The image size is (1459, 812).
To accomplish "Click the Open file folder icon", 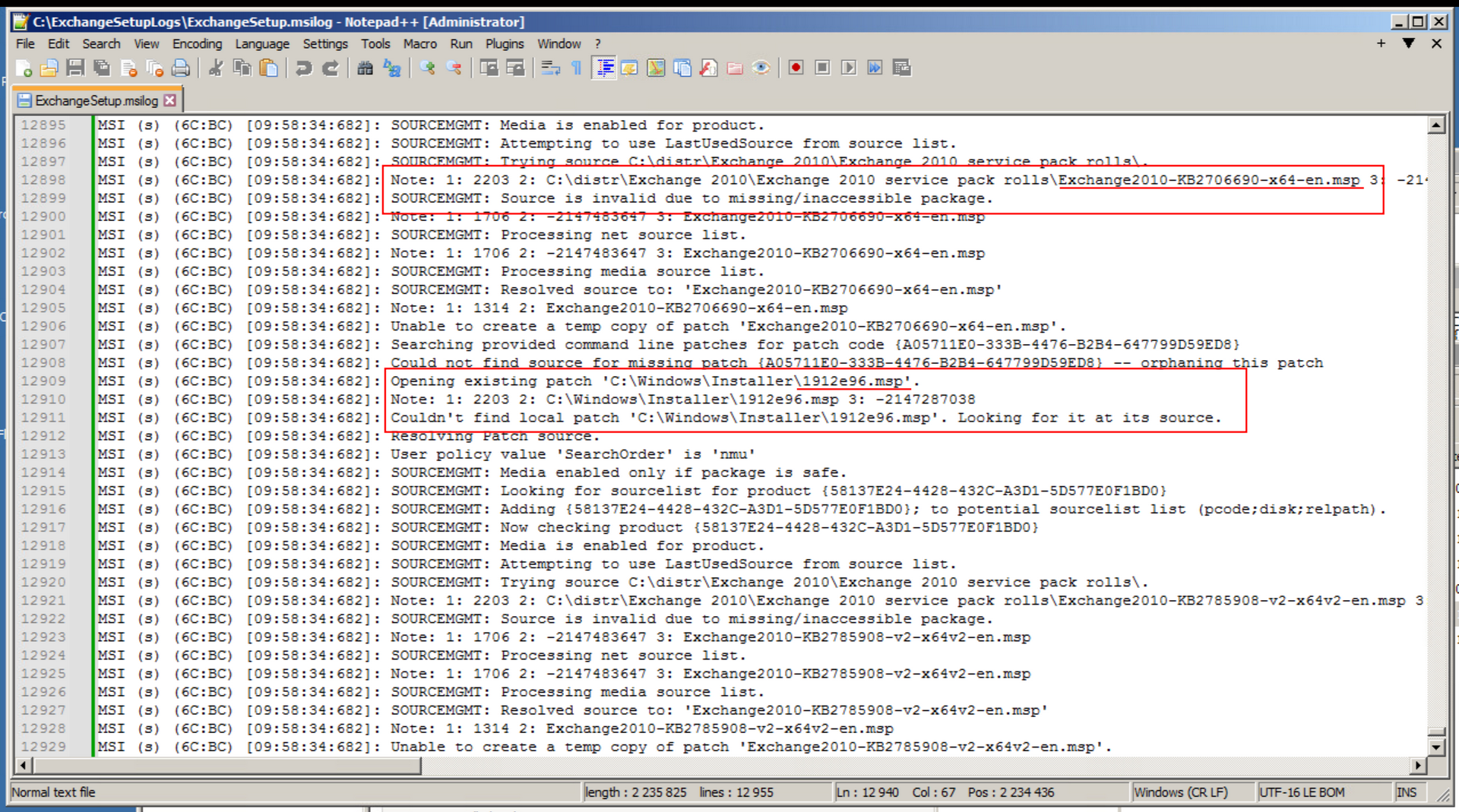I will (49, 68).
